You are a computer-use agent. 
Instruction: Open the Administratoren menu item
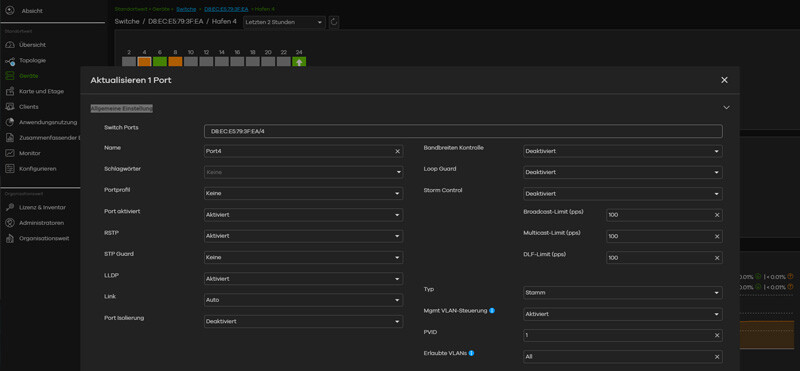click(41, 223)
